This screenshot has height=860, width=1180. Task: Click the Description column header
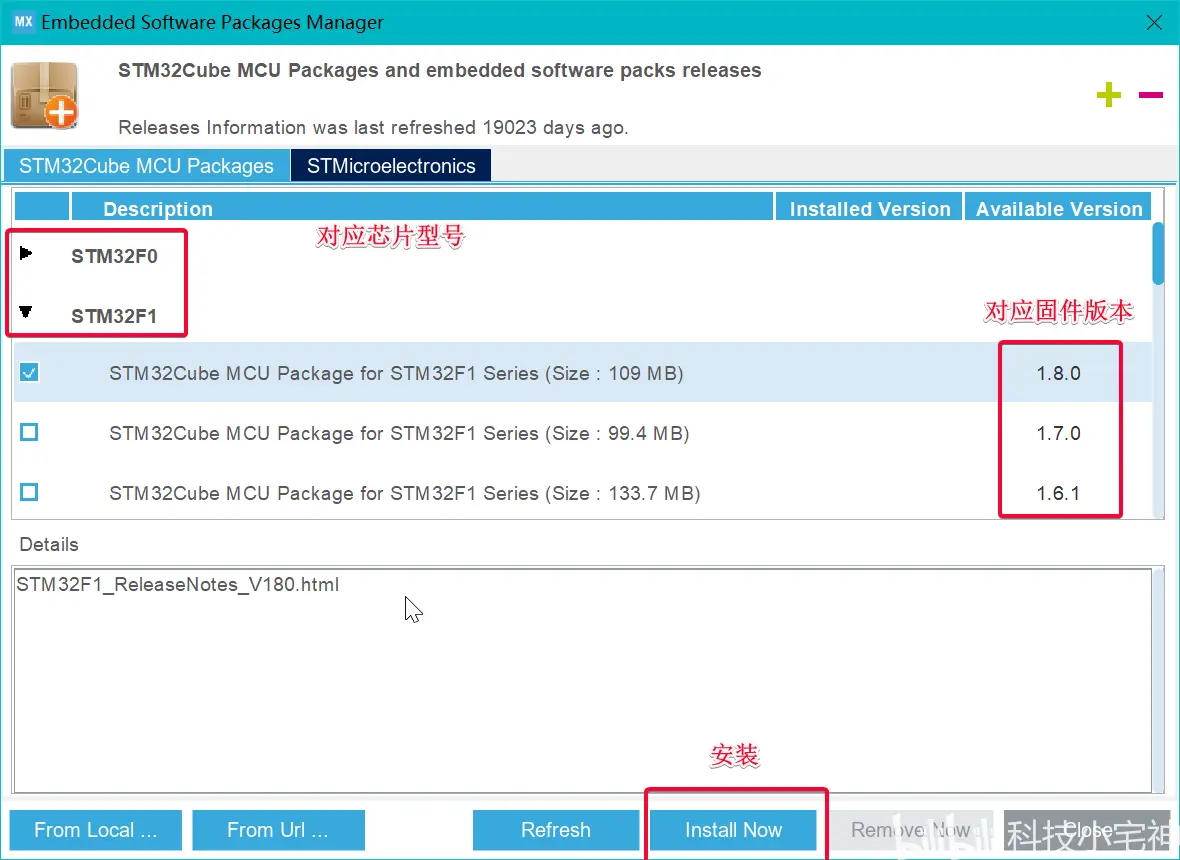[x=421, y=208]
